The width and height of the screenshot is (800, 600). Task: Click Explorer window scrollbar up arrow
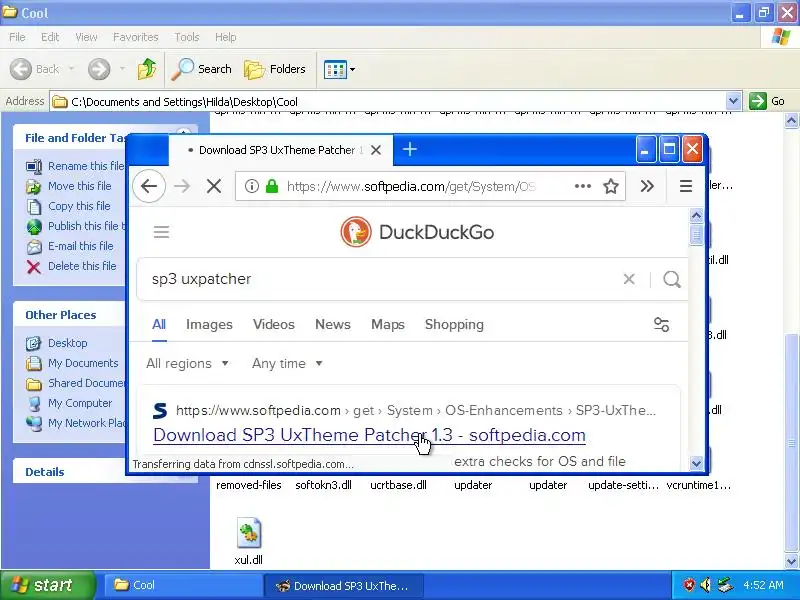click(x=791, y=121)
